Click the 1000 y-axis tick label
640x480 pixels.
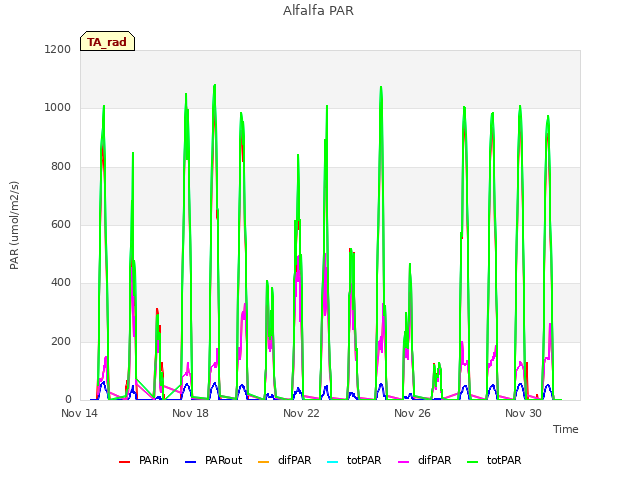coord(58,107)
